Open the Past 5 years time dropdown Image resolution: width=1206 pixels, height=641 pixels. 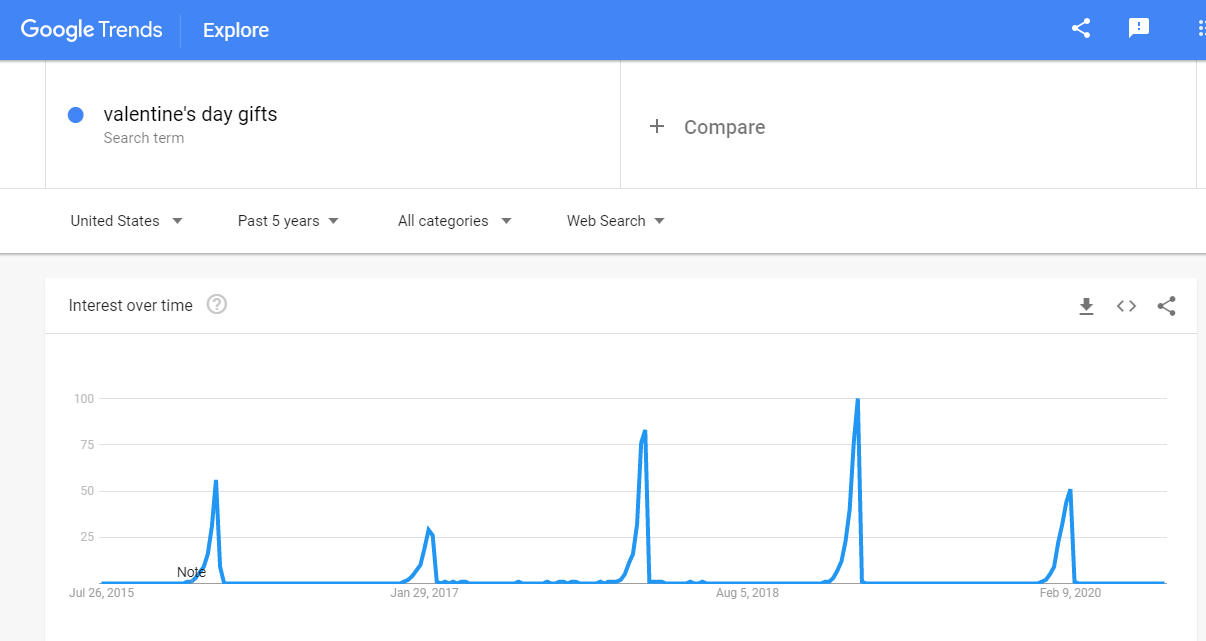coord(289,221)
